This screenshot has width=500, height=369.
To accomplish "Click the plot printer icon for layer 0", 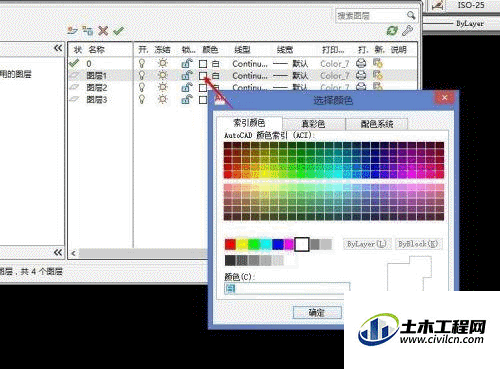I will (361, 63).
